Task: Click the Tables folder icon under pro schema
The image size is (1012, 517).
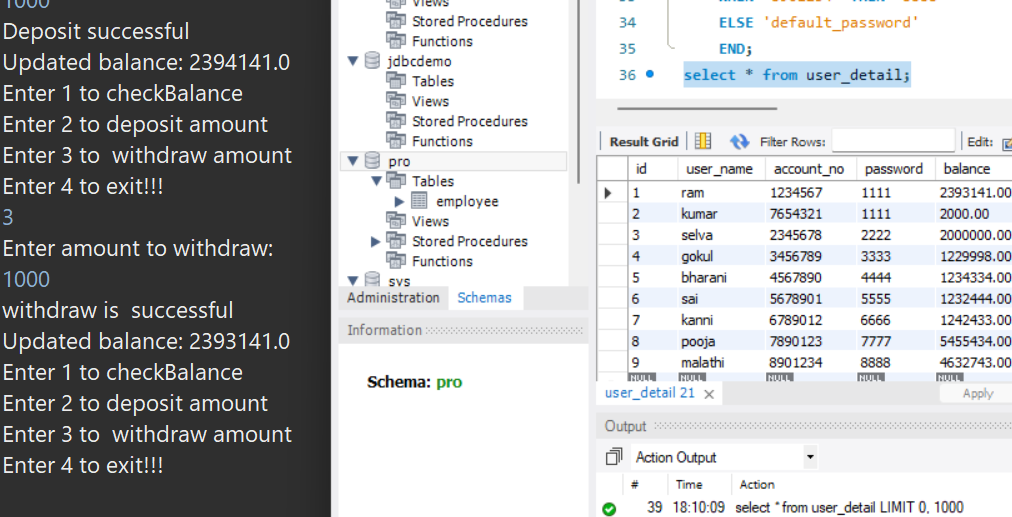Action: (396, 181)
